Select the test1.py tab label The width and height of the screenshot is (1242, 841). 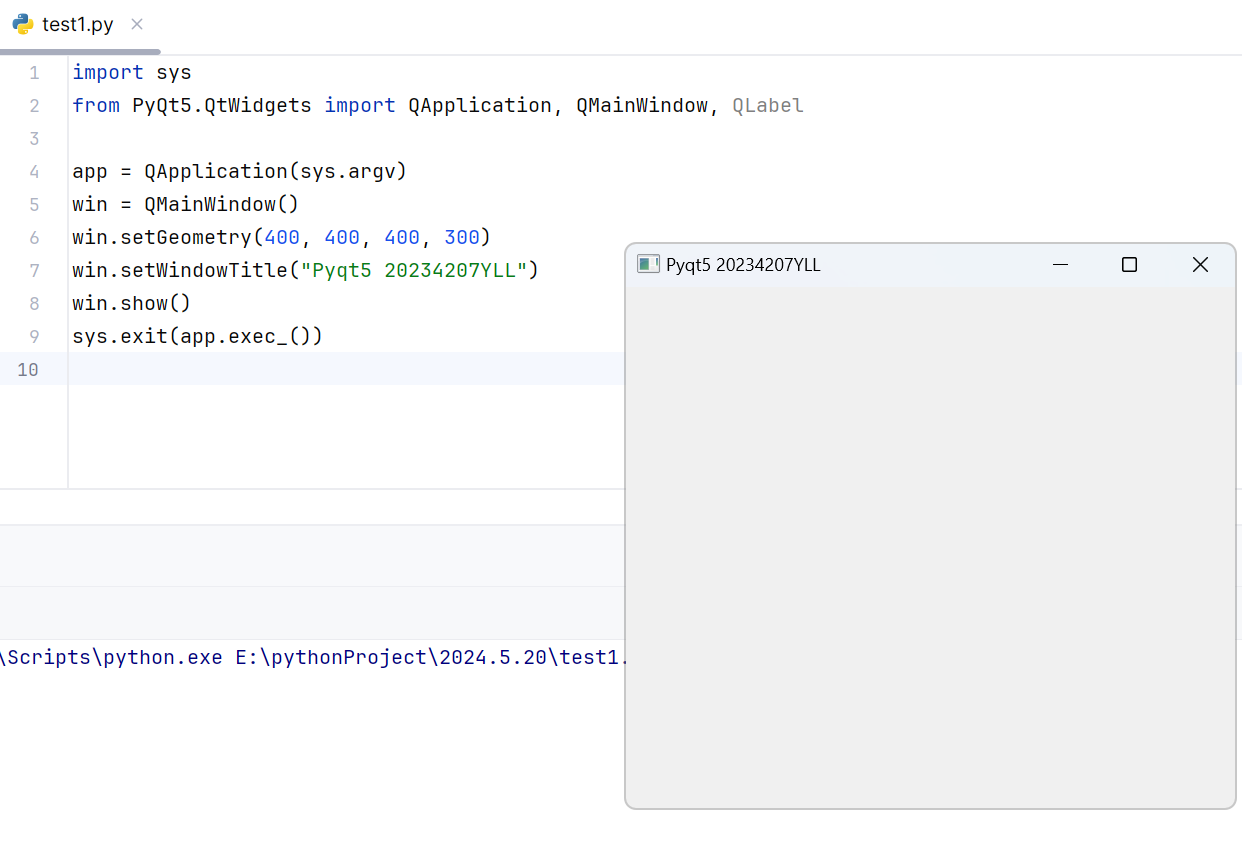point(77,25)
